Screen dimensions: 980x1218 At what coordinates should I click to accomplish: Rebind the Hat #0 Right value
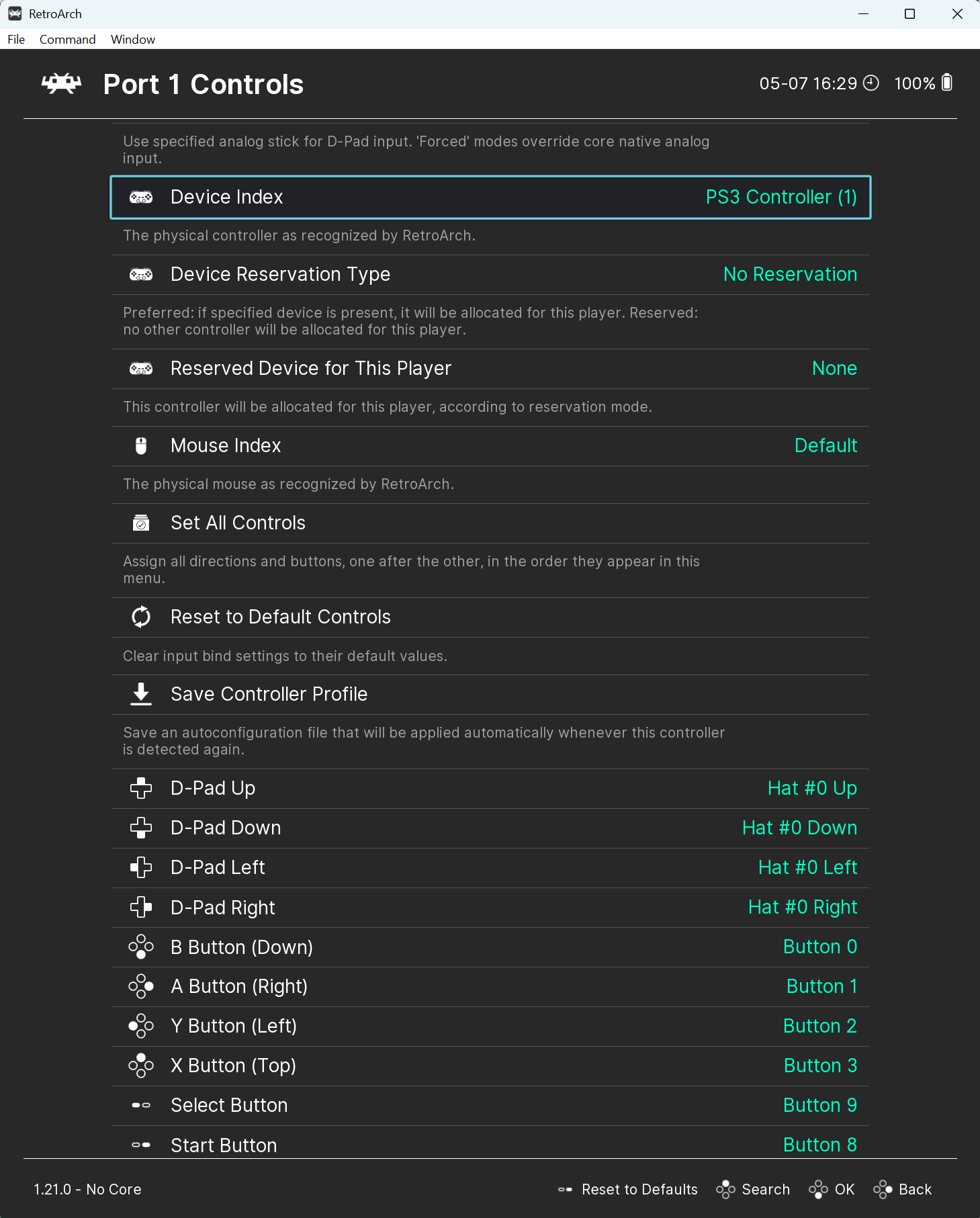point(803,907)
